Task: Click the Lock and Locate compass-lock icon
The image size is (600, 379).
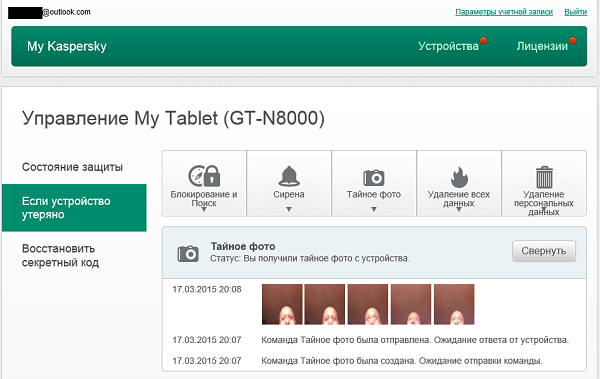Action: pos(204,176)
